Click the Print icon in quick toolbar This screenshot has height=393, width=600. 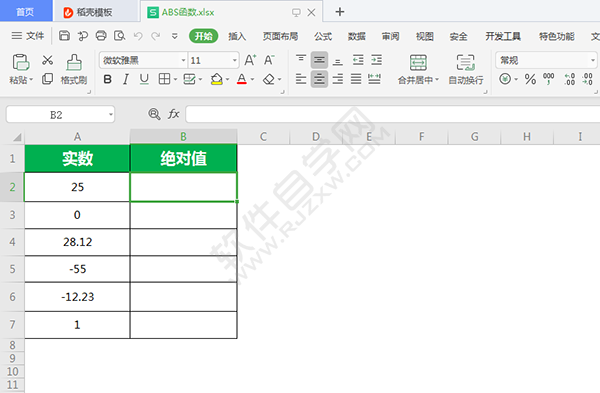[x=101, y=36]
